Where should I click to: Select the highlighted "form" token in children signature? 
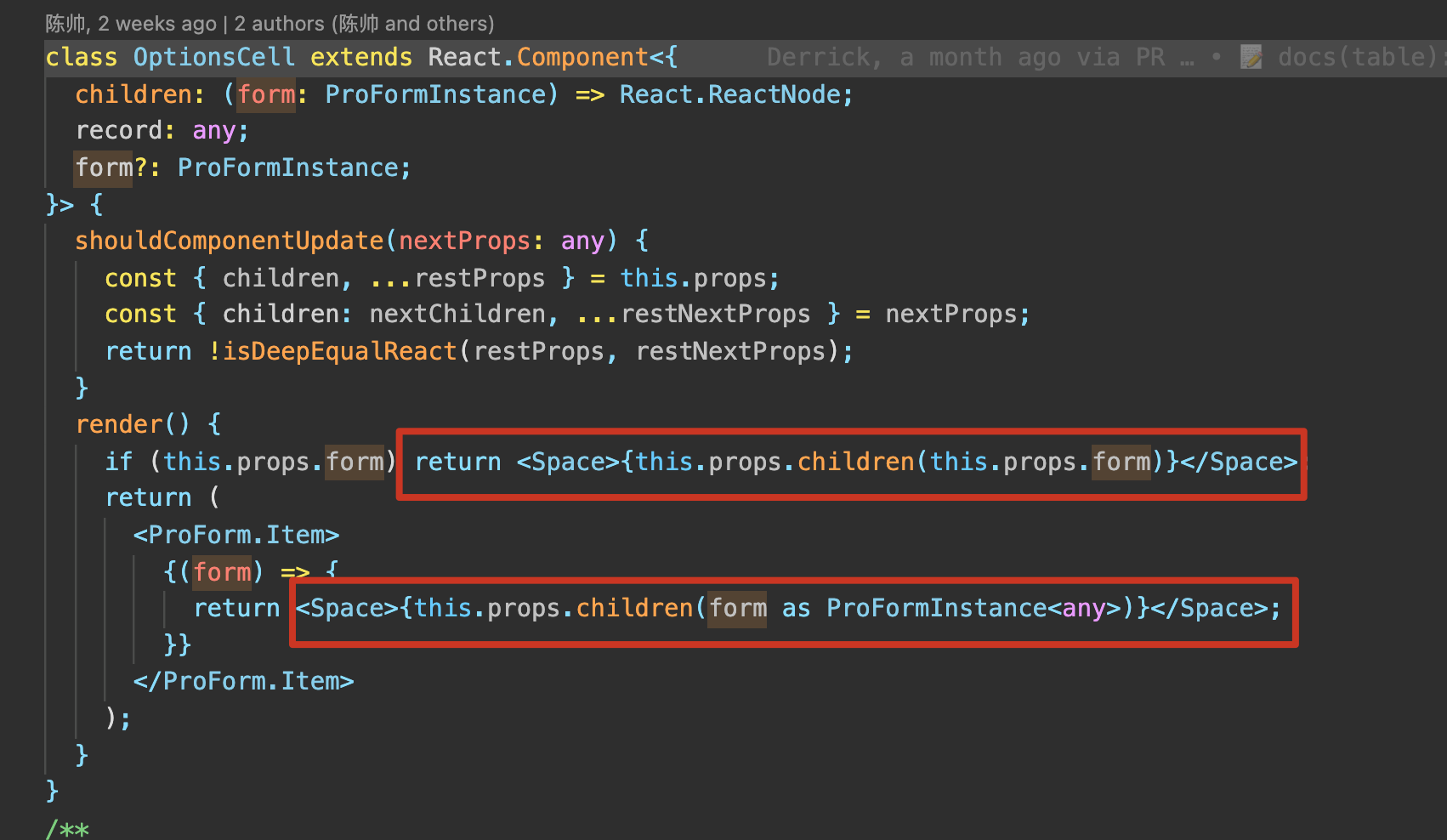[x=266, y=94]
